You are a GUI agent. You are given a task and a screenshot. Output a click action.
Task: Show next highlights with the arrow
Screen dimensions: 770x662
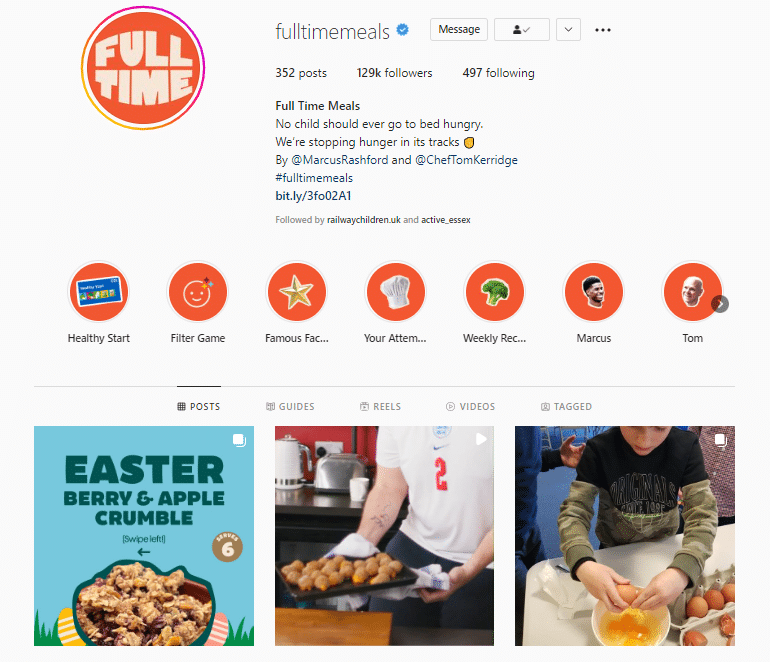tap(720, 304)
